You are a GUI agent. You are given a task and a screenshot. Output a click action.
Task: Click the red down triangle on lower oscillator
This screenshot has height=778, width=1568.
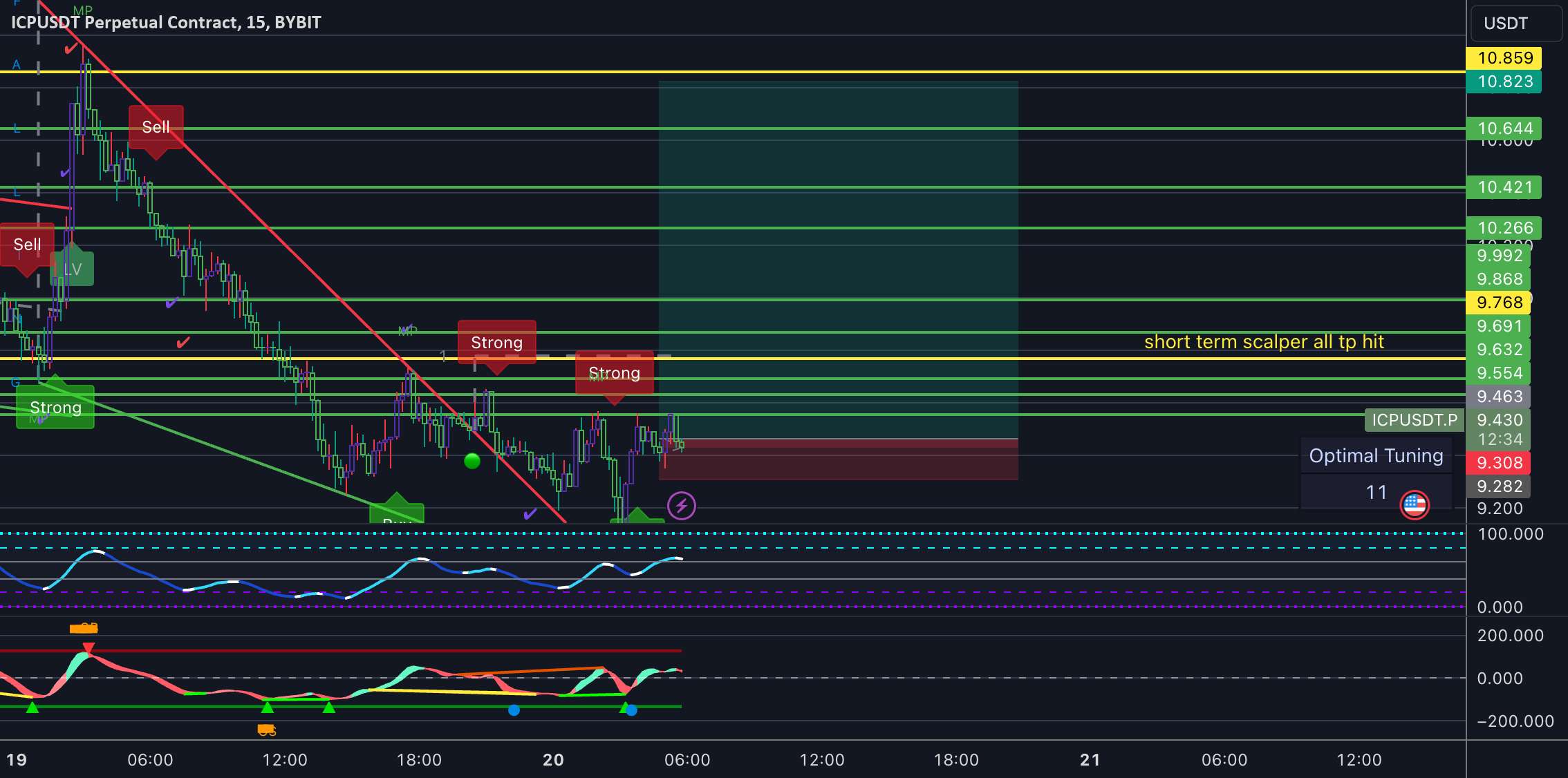[88, 648]
